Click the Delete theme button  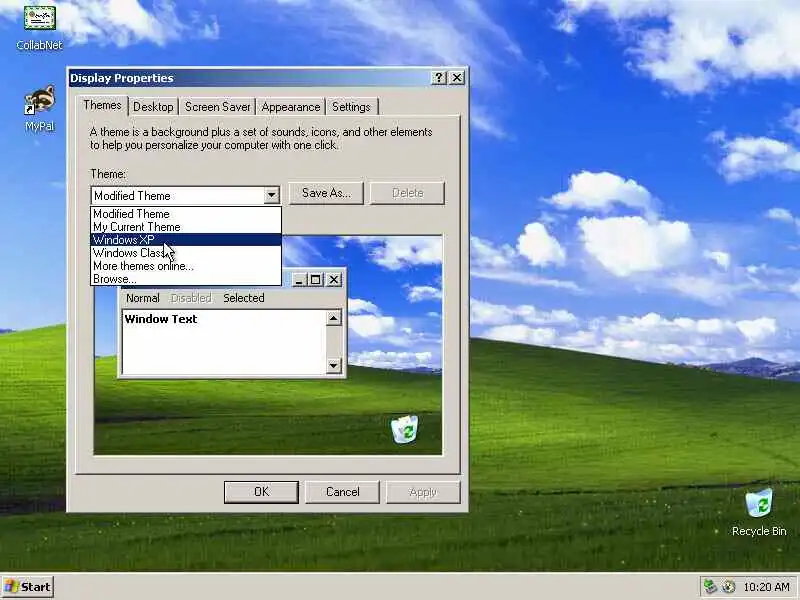pyautogui.click(x=407, y=193)
